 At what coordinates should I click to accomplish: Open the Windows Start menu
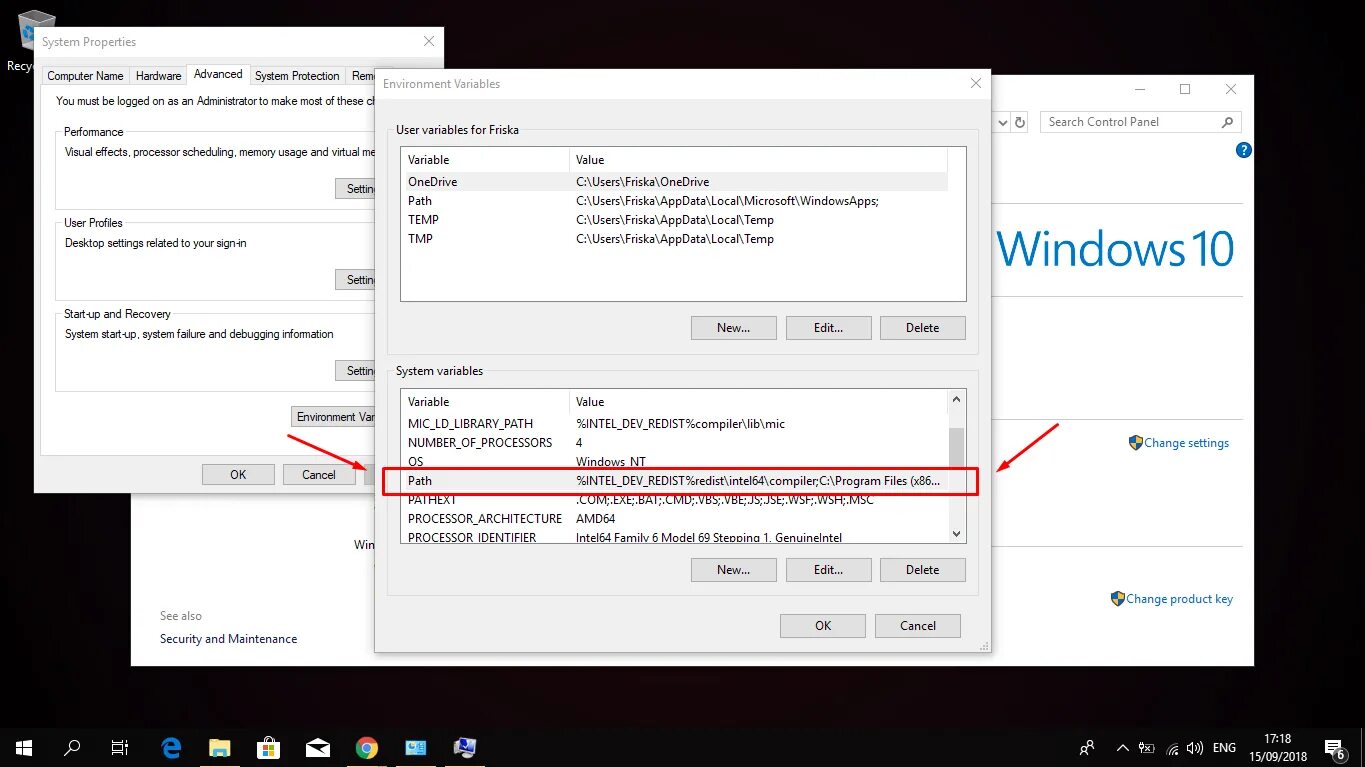[x=23, y=747]
